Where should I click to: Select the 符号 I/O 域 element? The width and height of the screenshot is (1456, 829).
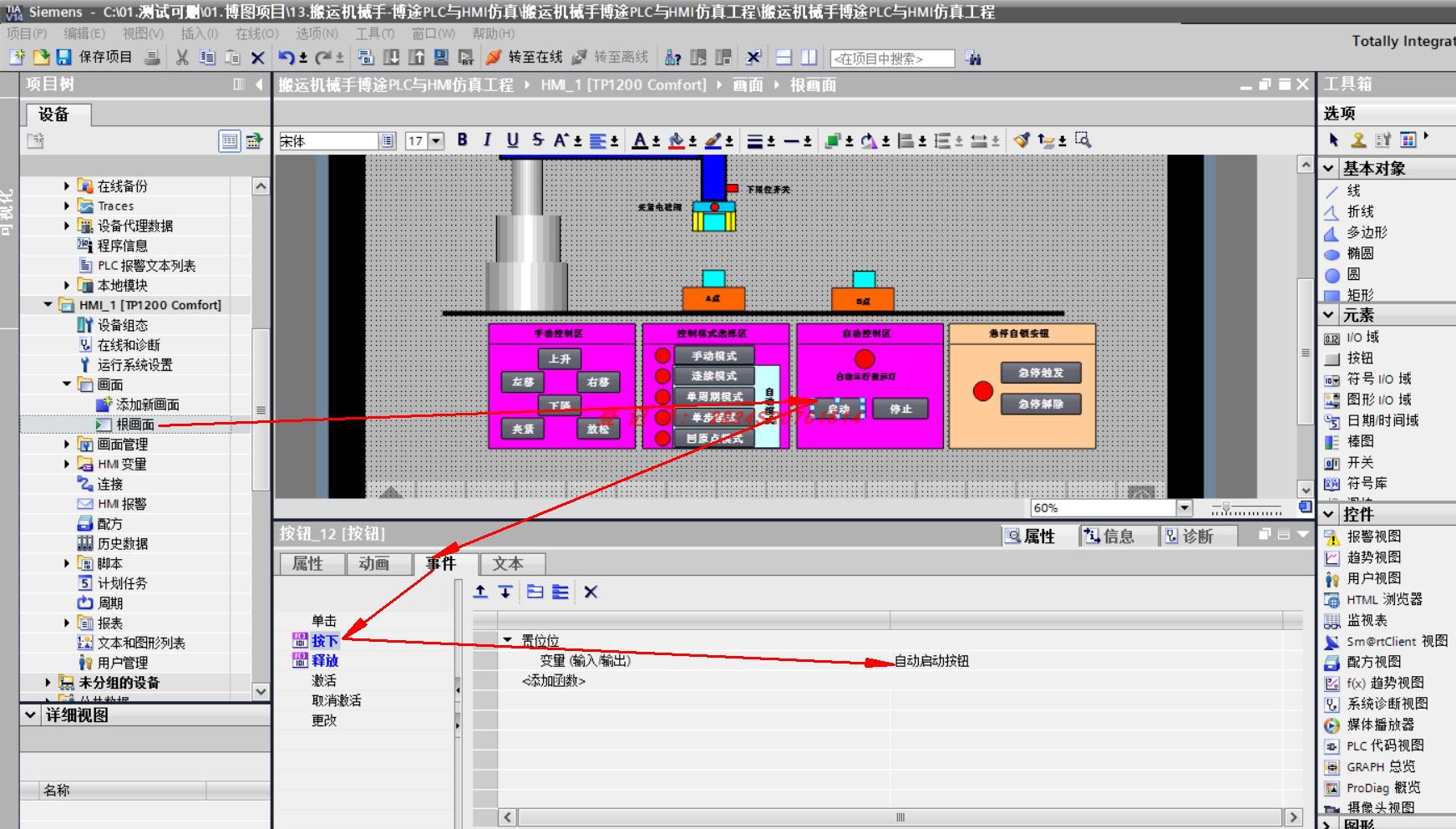(1378, 379)
